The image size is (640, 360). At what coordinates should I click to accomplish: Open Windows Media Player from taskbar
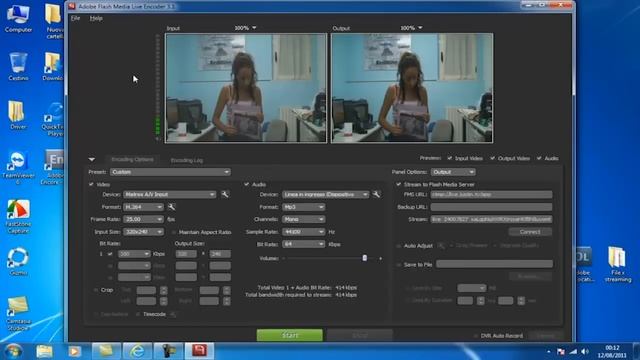(x=74, y=351)
